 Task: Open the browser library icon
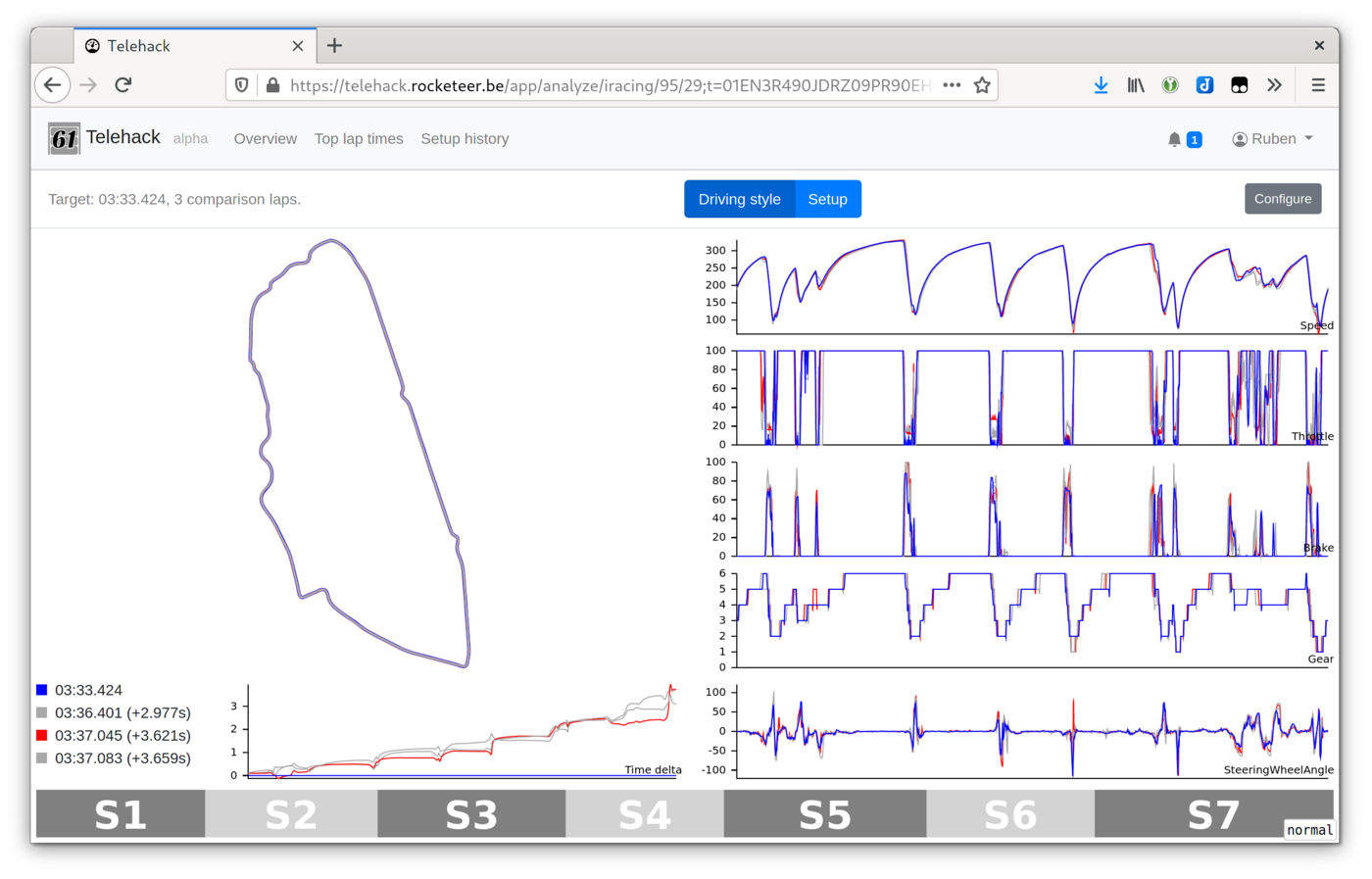(1136, 85)
